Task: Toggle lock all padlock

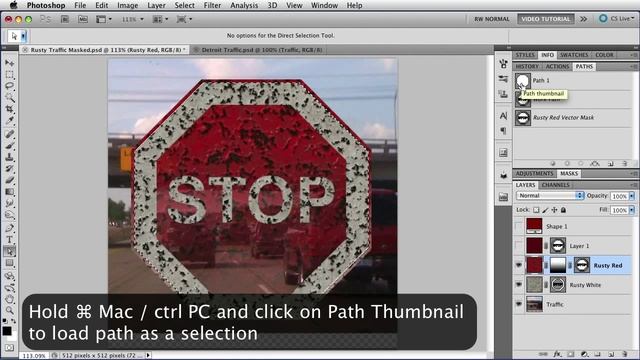Action: click(x=563, y=210)
